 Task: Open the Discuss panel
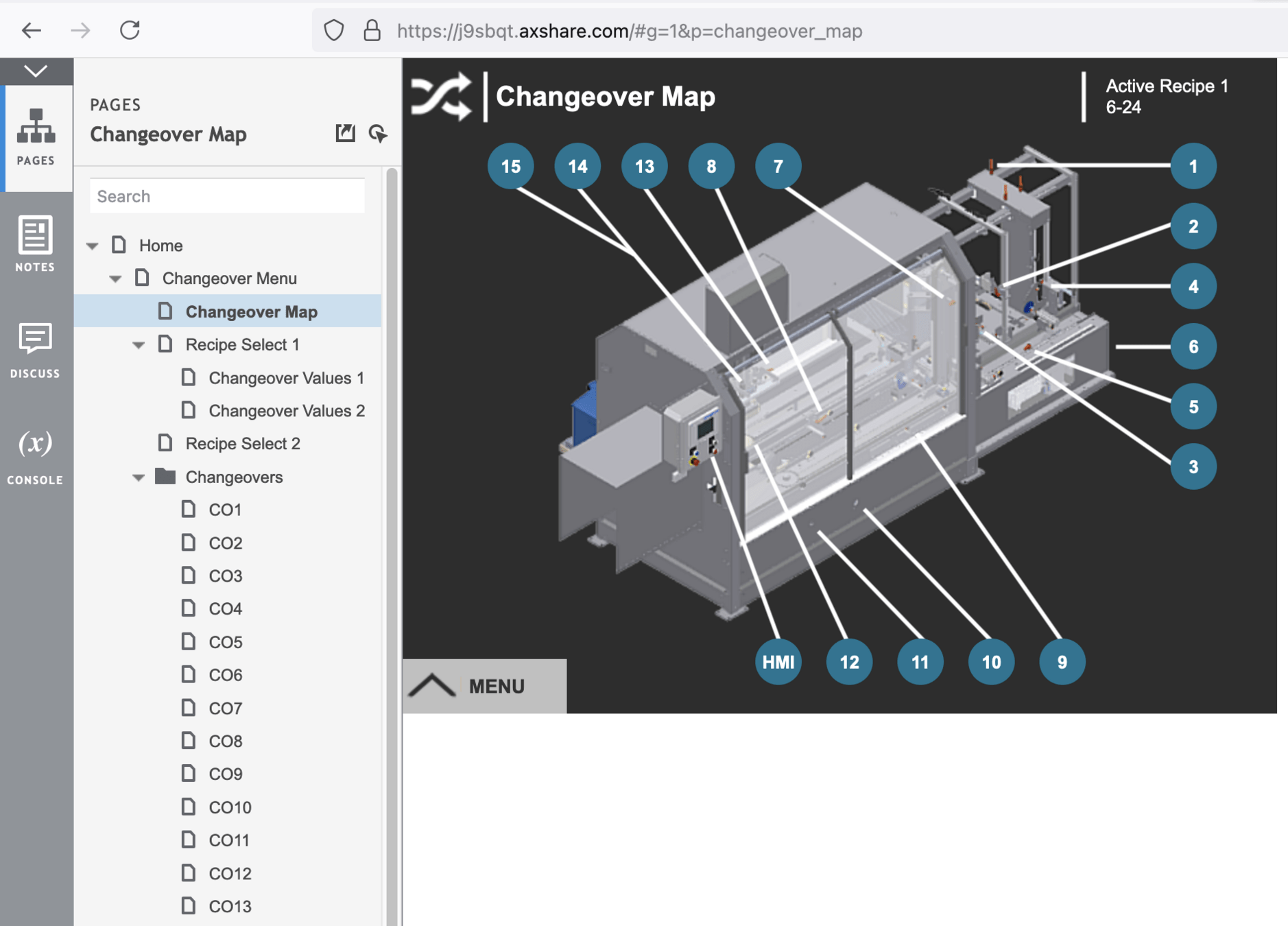pyautogui.click(x=36, y=350)
